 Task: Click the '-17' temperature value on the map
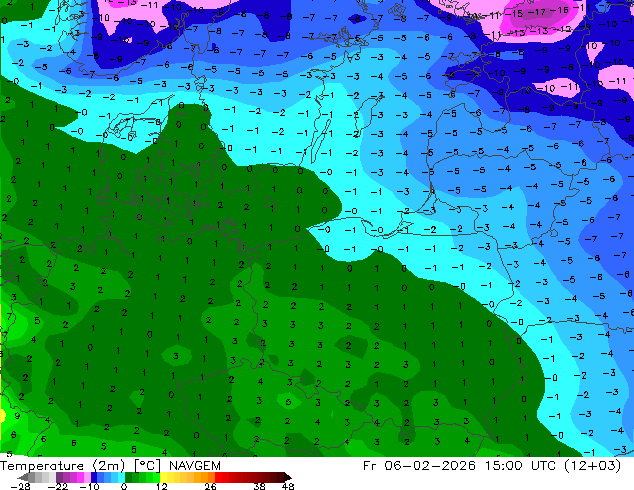[x=539, y=12]
